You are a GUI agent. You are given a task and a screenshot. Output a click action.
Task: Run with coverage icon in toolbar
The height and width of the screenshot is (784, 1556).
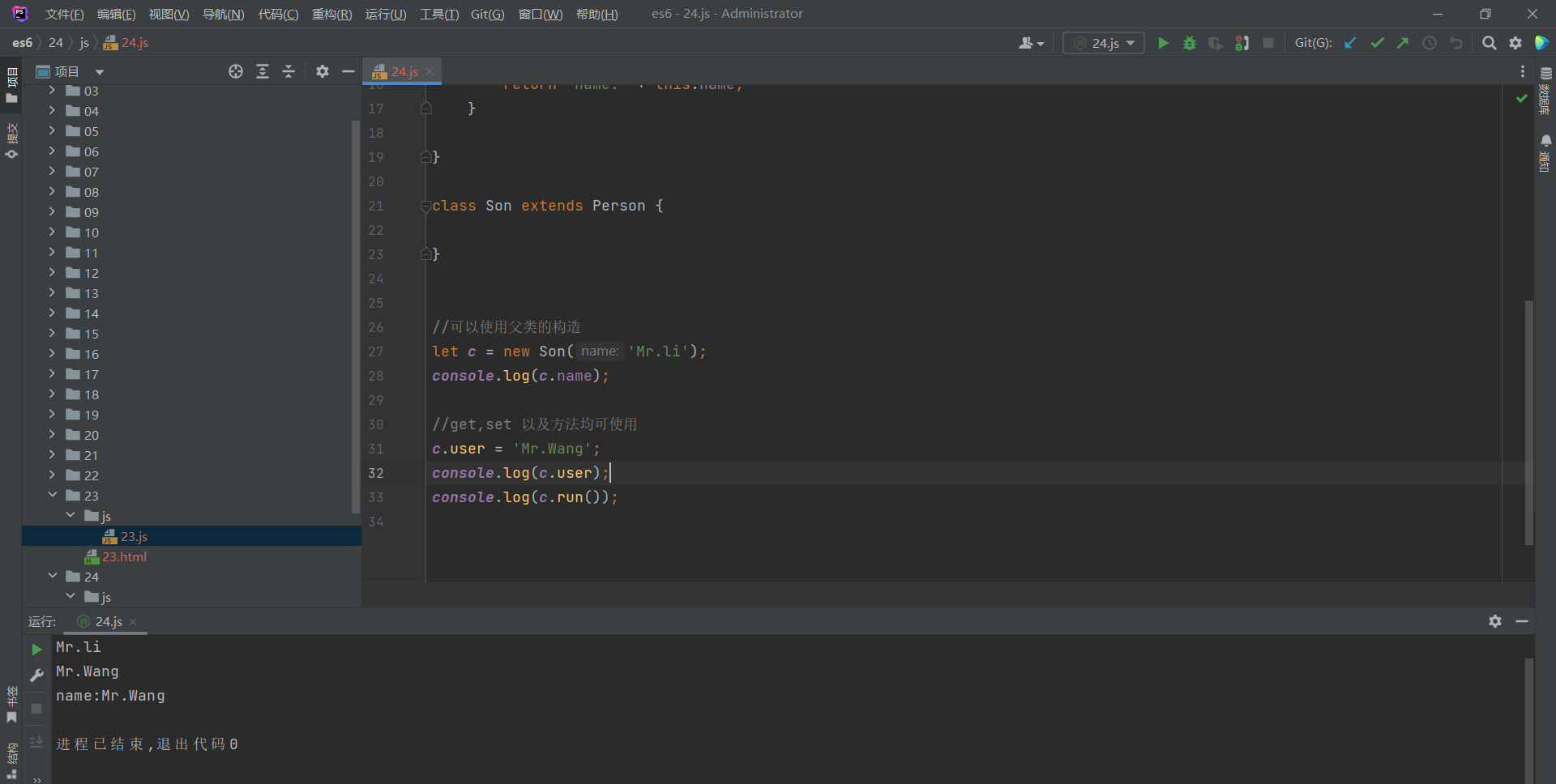(x=1216, y=43)
